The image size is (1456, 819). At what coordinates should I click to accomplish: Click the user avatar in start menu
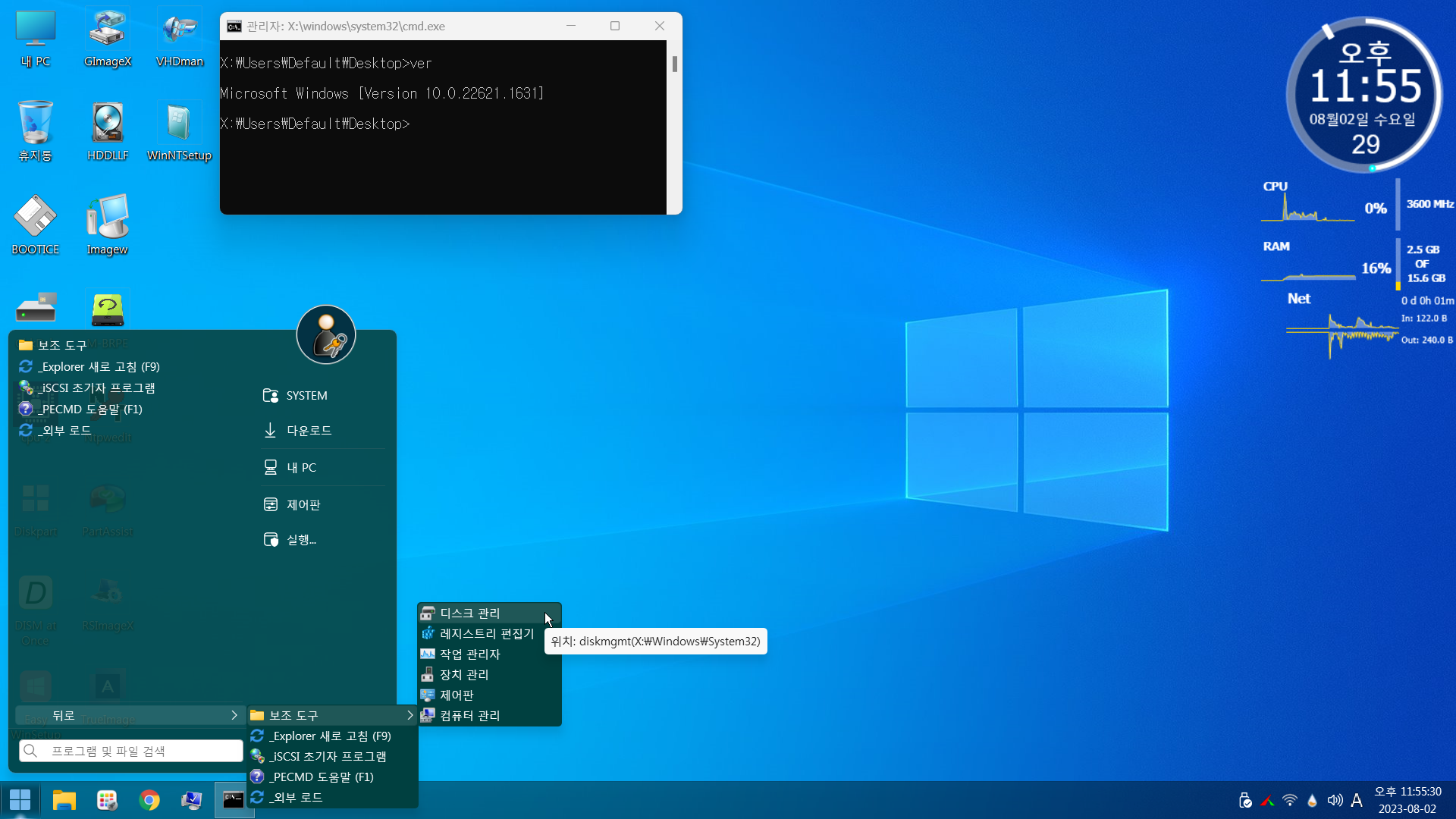click(x=326, y=335)
